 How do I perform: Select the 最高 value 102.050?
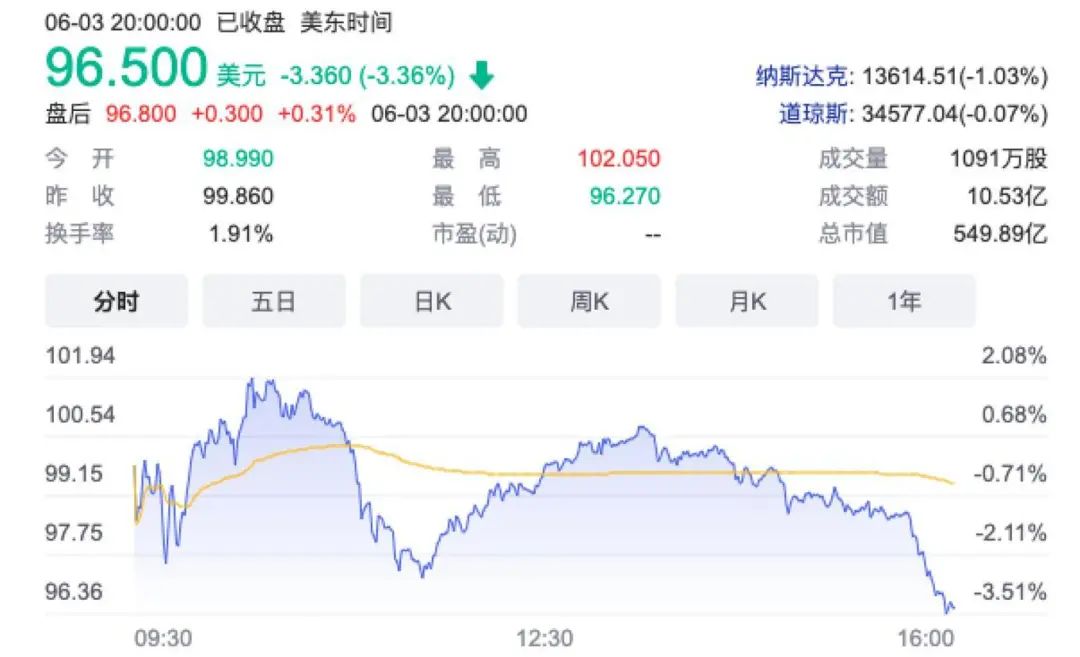(618, 159)
